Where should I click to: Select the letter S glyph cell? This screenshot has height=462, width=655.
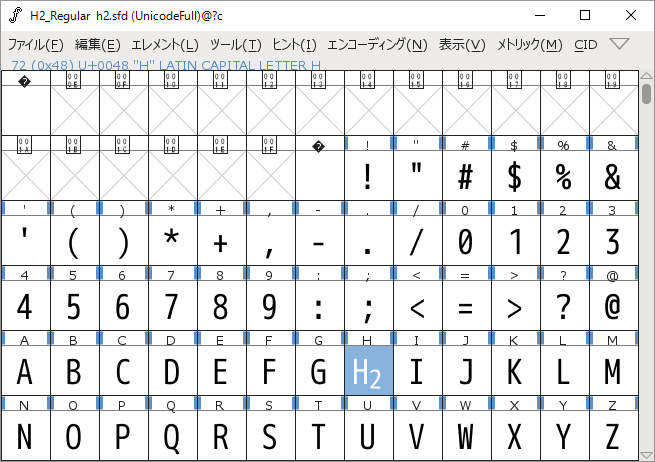click(271, 436)
